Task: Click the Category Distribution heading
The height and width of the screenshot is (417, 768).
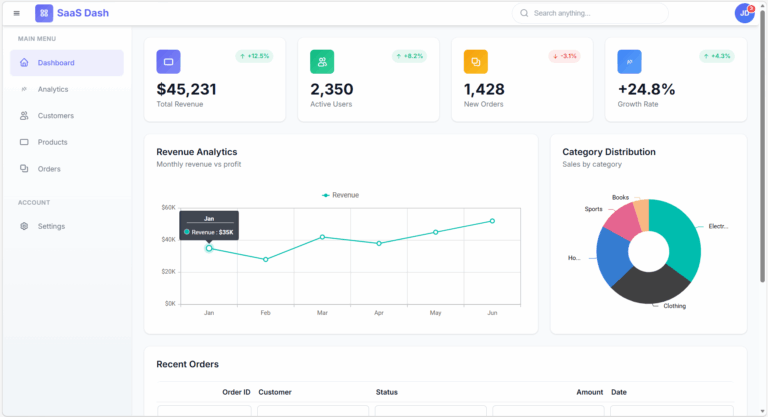Action: coord(609,152)
